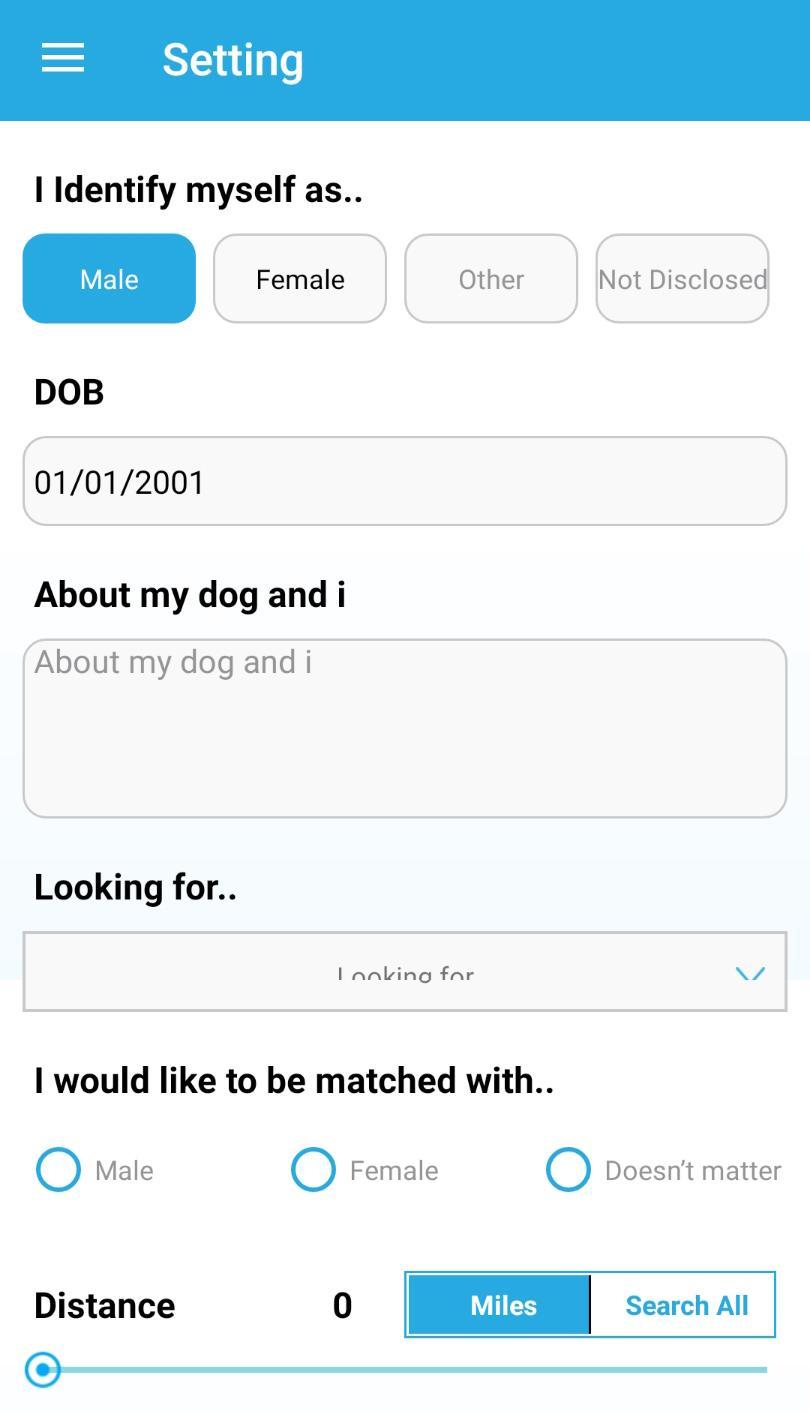Open the Looking for dropdown
Screen dimensions: 810x1413
pos(405,972)
